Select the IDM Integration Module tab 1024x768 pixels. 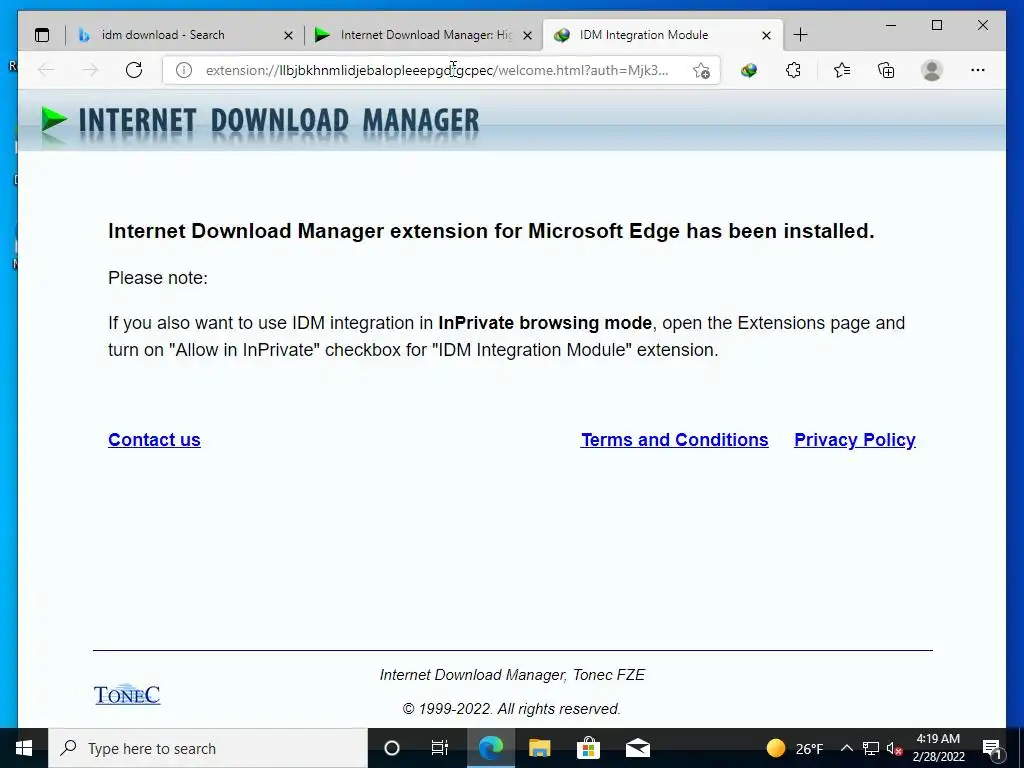663,35
